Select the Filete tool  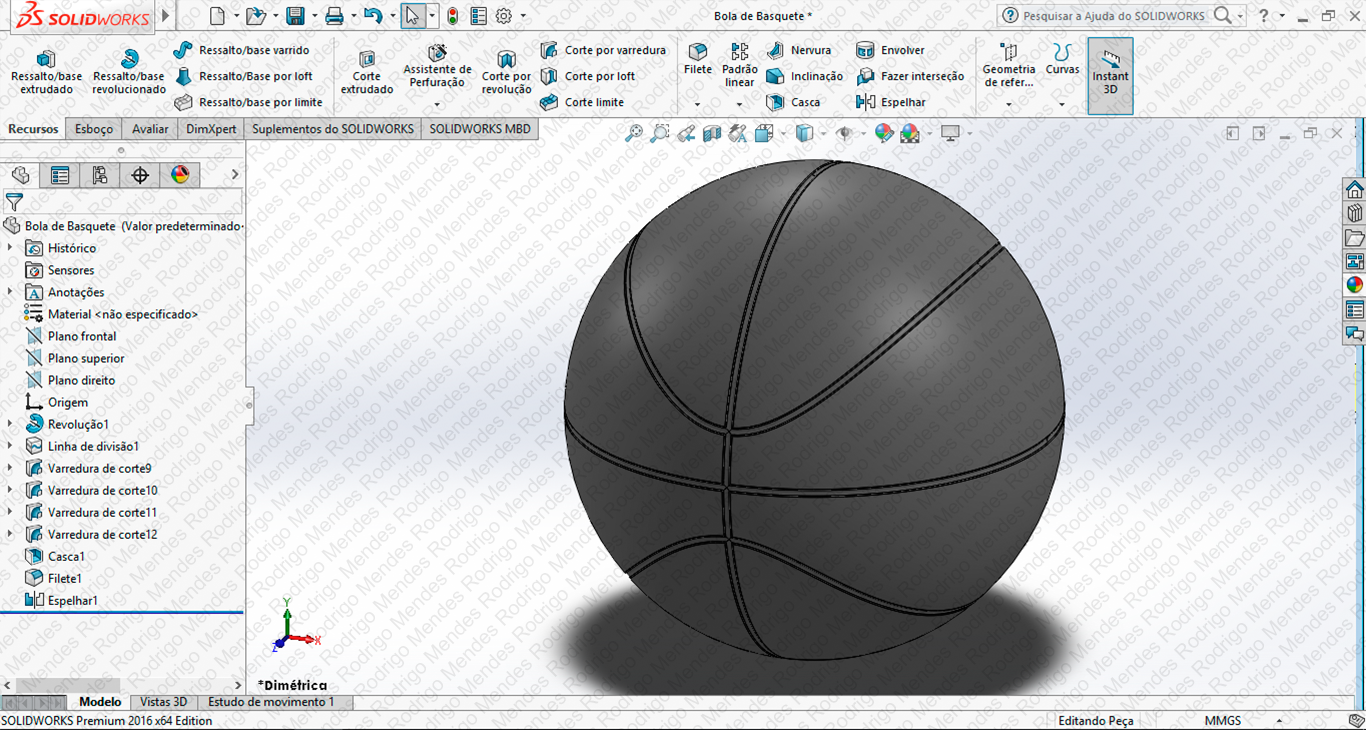[x=698, y=60]
